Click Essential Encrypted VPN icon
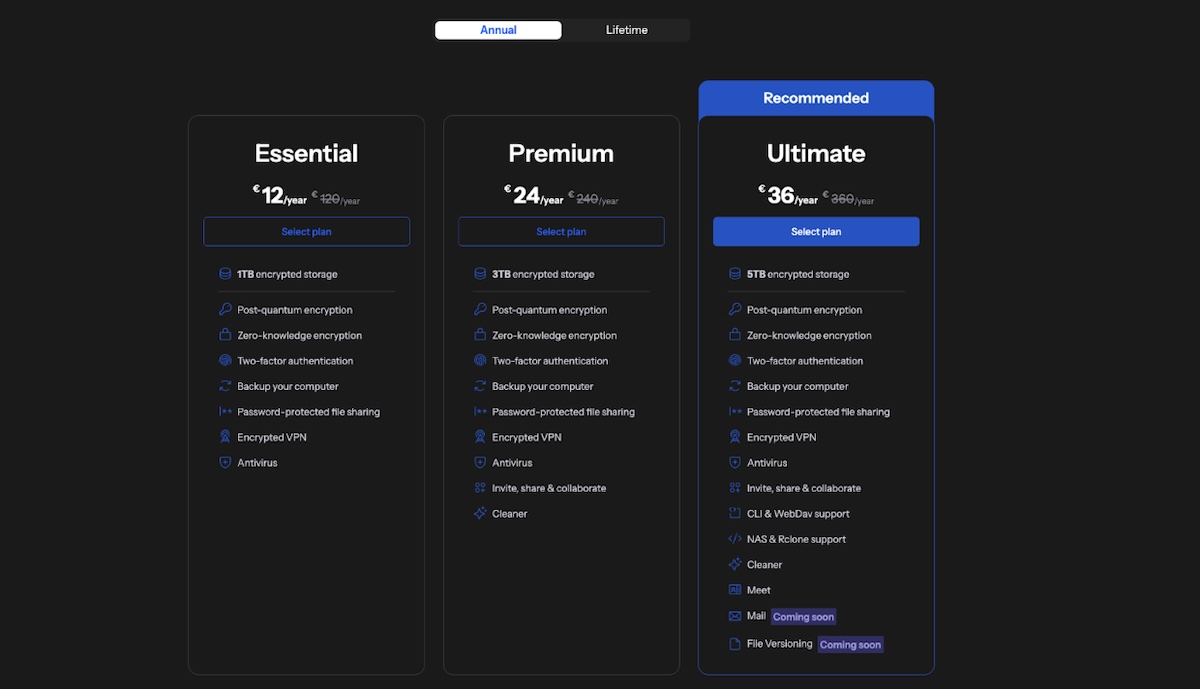 click(x=225, y=437)
